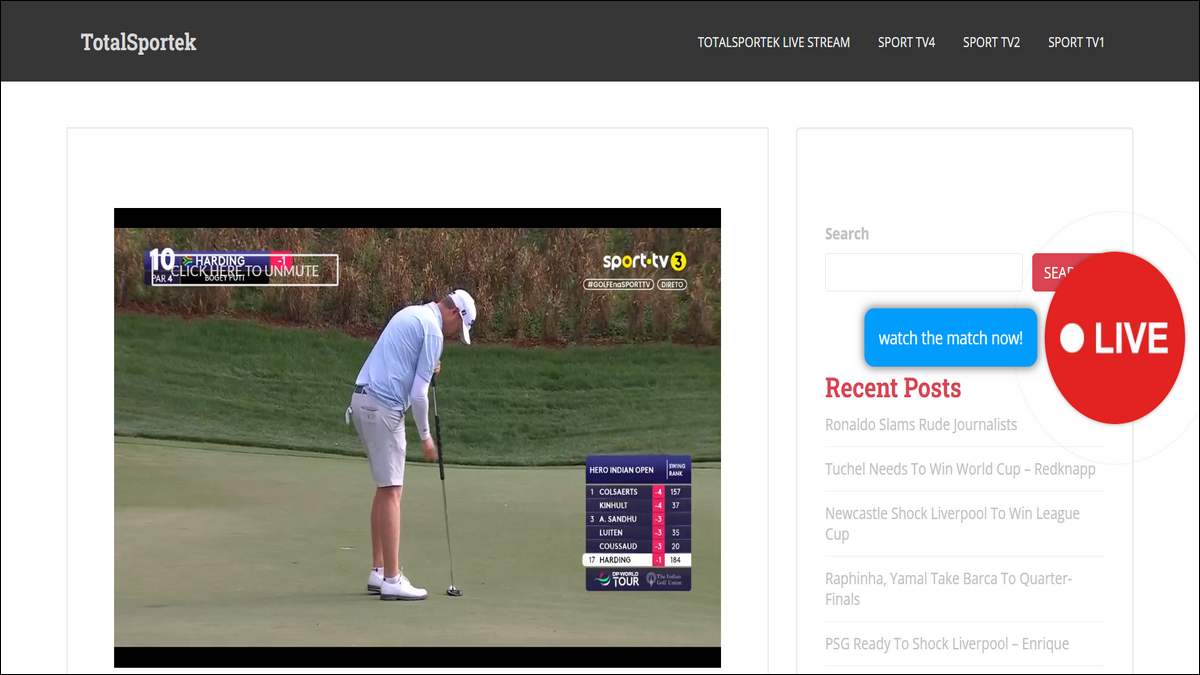
Task: Click the 'DIRETO' badge in video
Action: click(673, 285)
